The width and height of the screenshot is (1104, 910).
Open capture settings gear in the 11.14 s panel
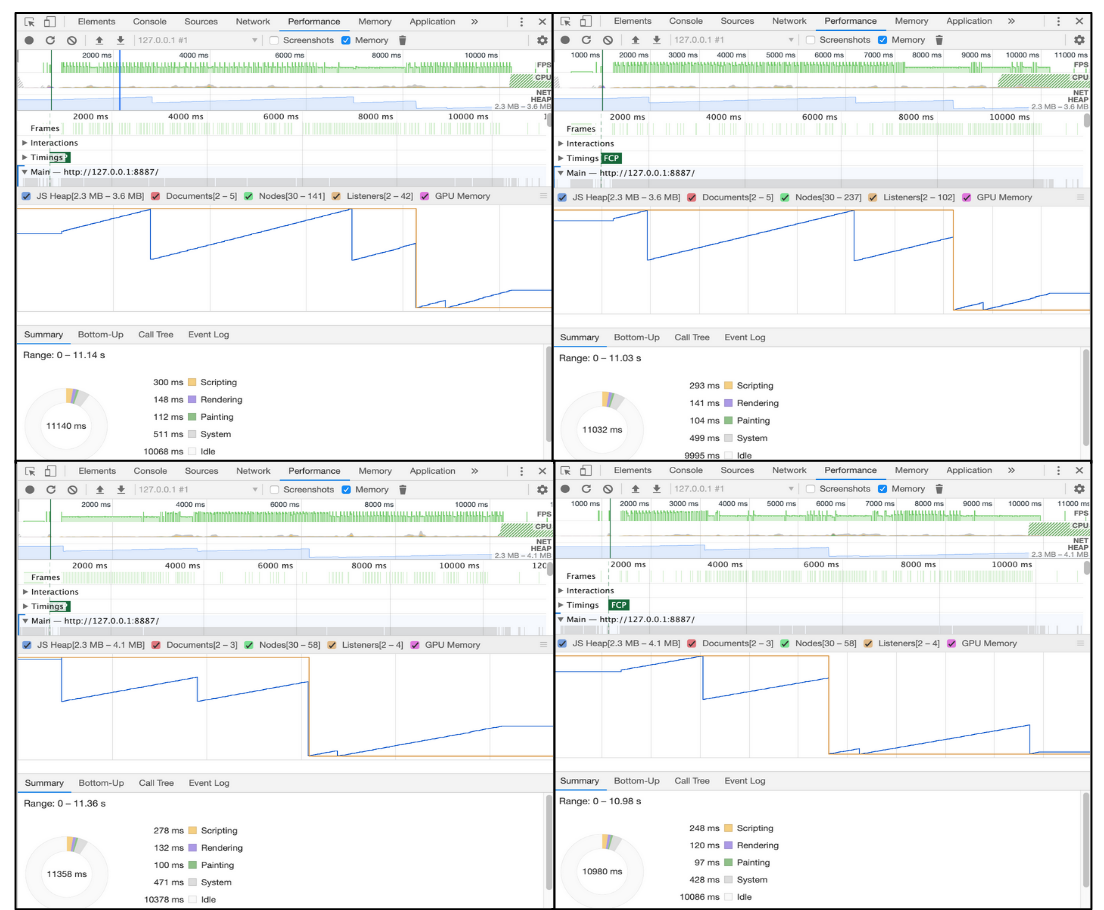click(x=541, y=40)
